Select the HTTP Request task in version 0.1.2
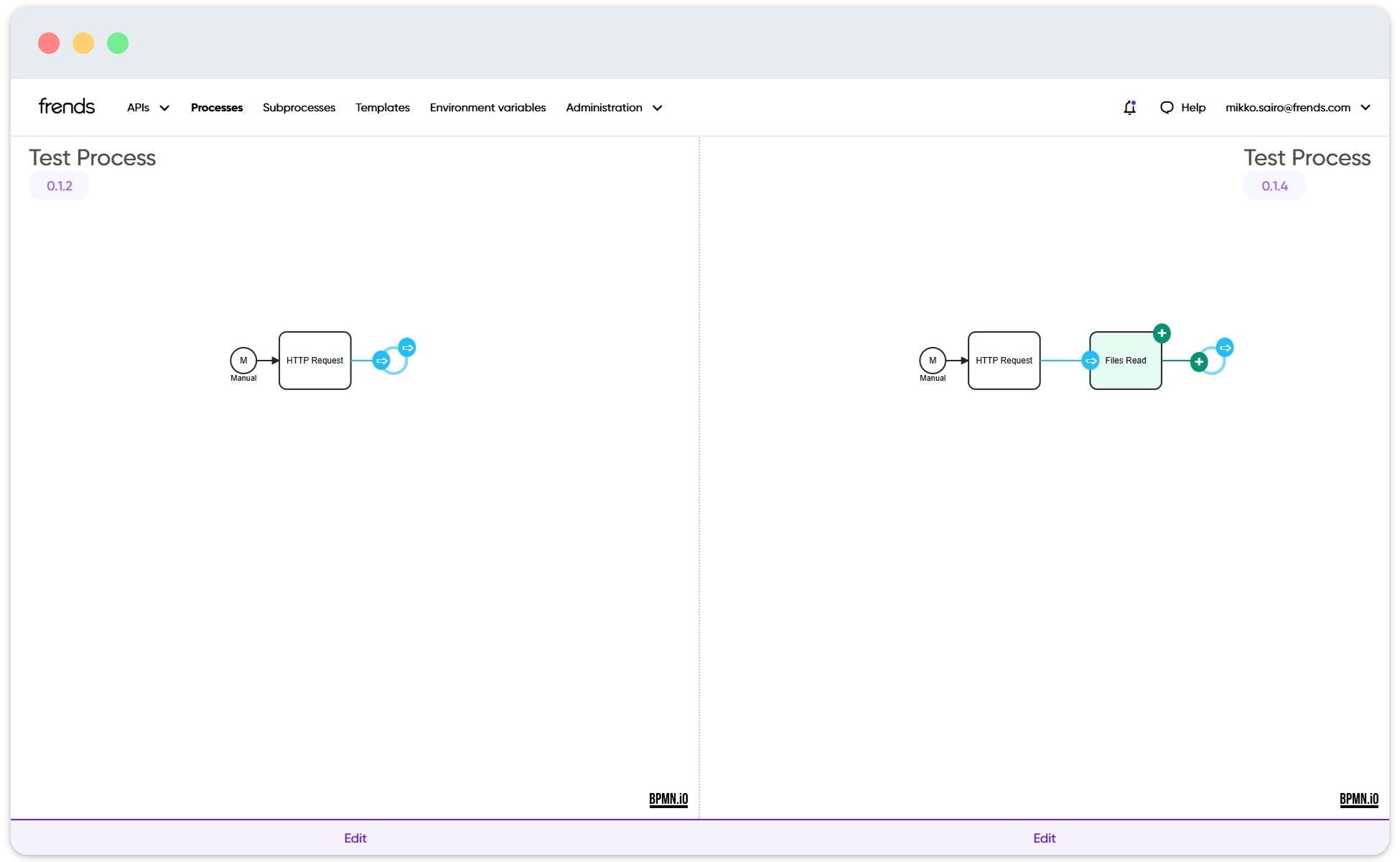1400x862 pixels. (x=314, y=360)
